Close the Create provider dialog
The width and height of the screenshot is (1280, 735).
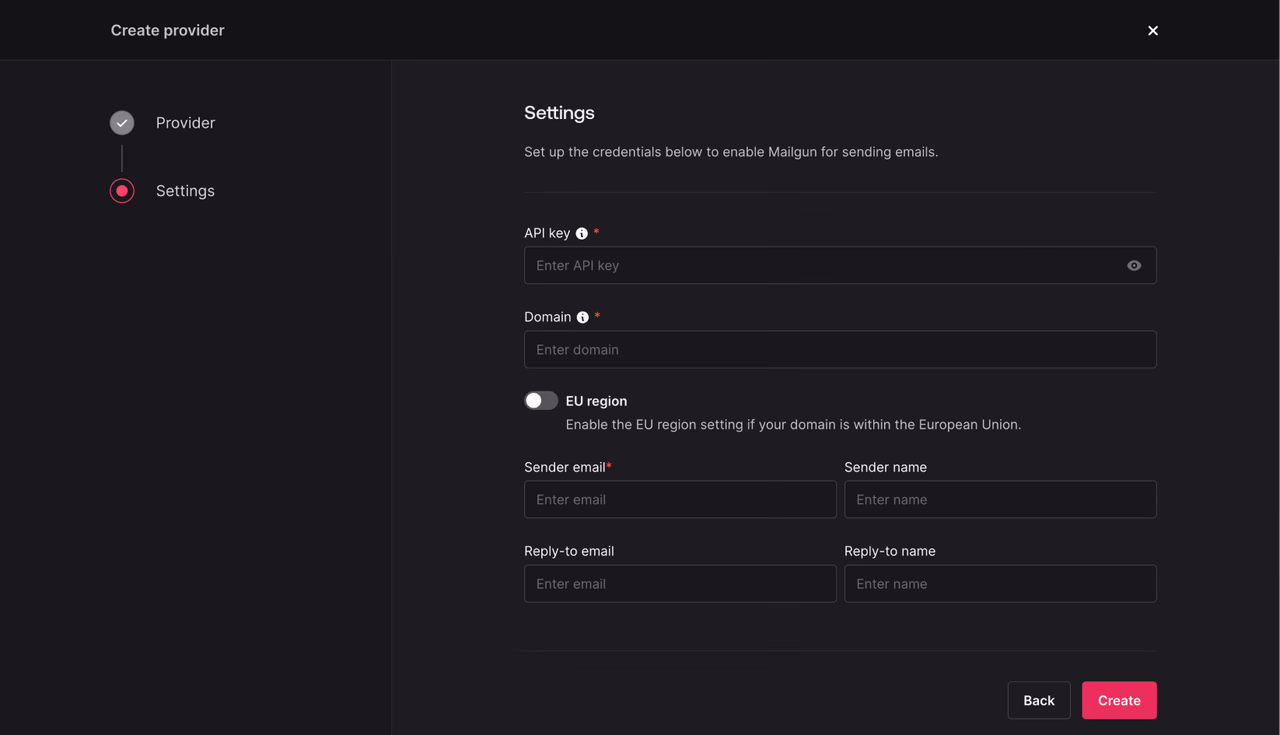[x=1153, y=30]
